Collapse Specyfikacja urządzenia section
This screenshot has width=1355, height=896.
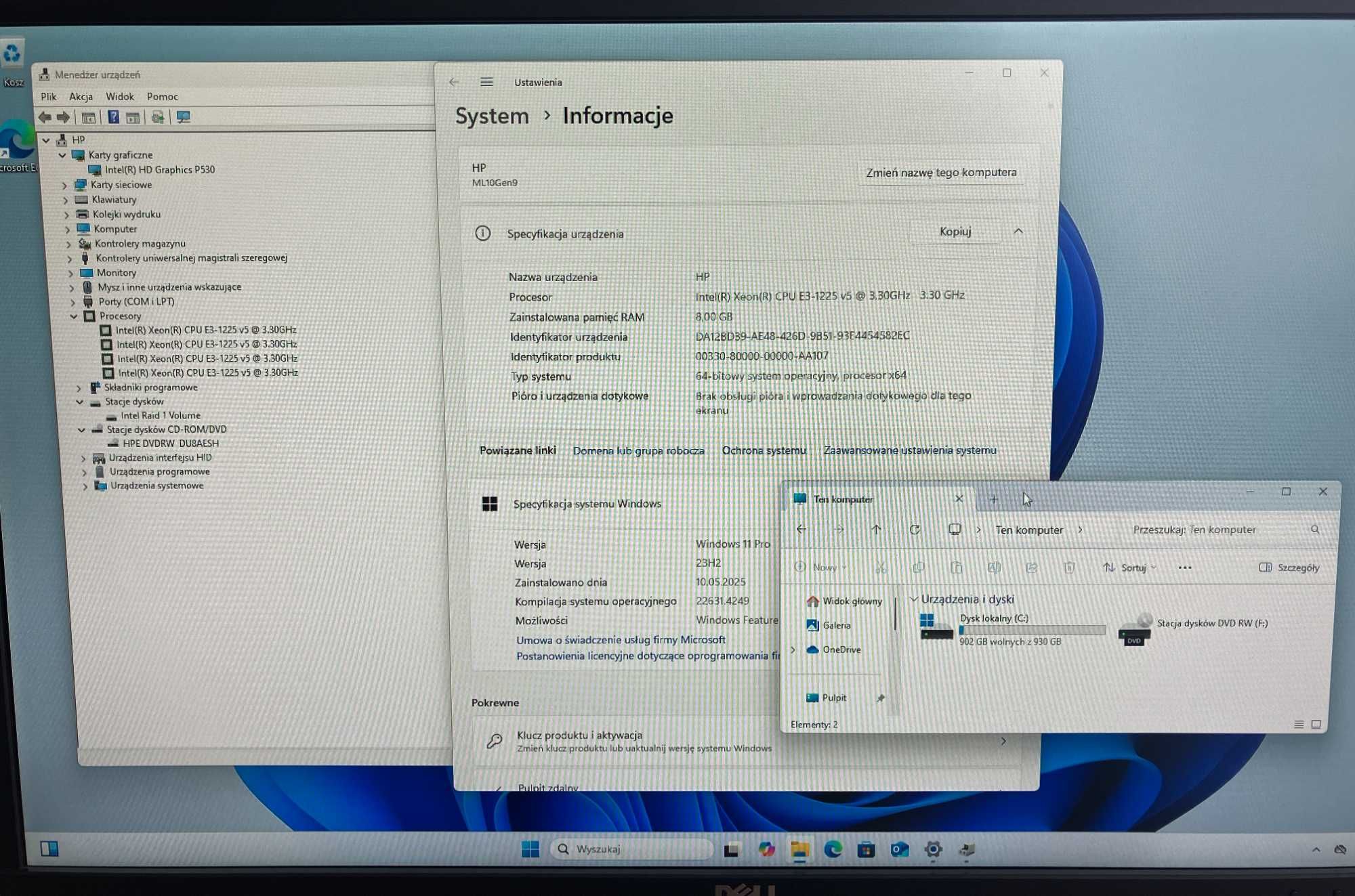tap(1018, 232)
